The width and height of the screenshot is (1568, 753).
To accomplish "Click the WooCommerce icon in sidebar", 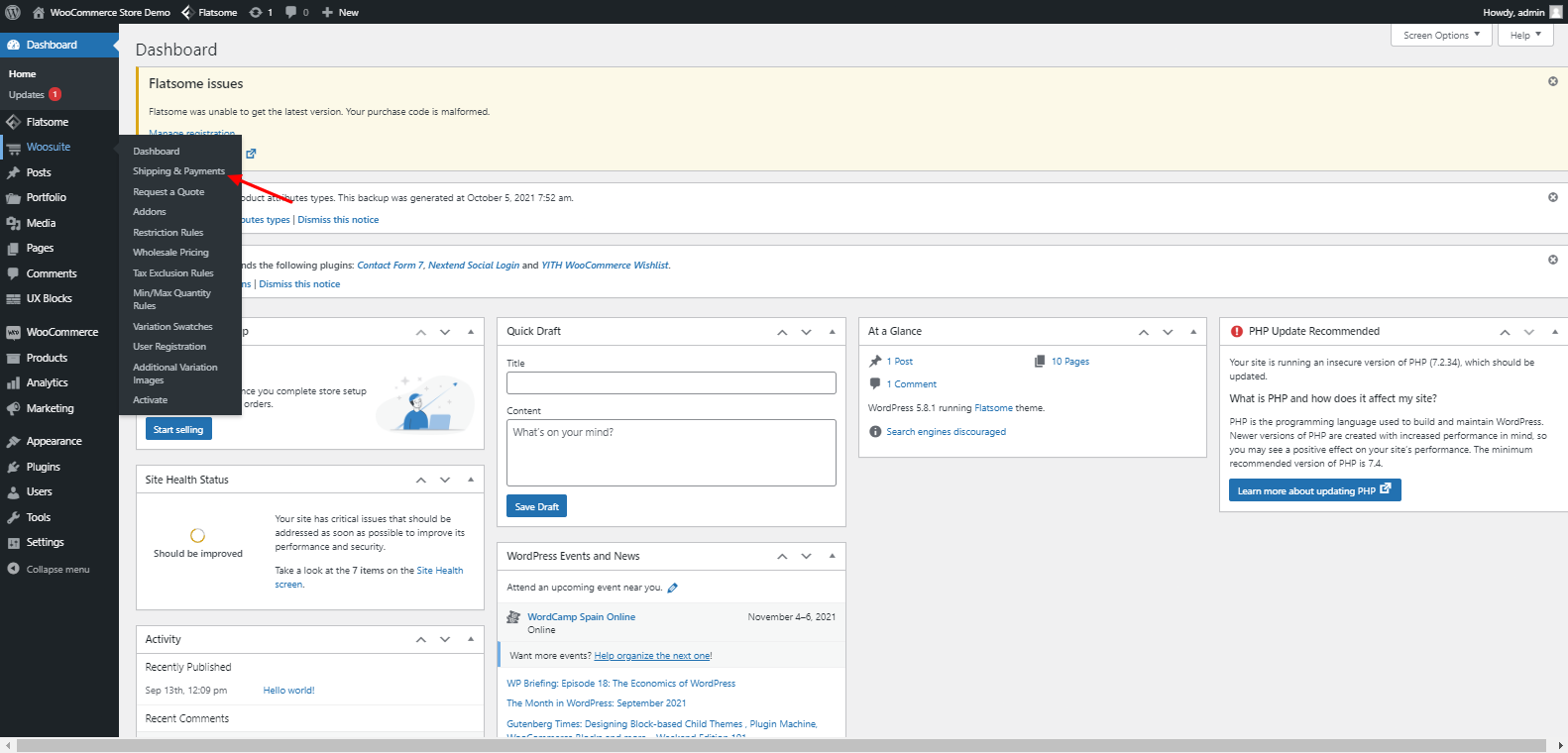I will [x=14, y=332].
